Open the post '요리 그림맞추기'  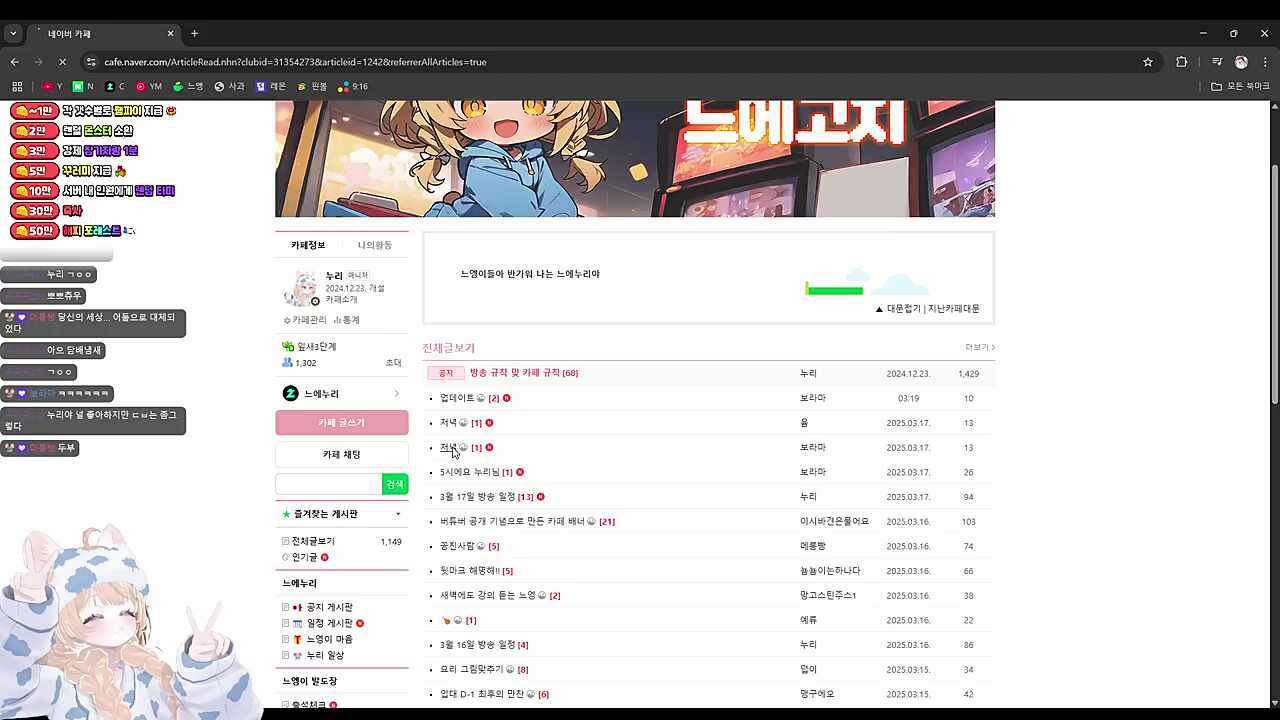(x=471, y=669)
